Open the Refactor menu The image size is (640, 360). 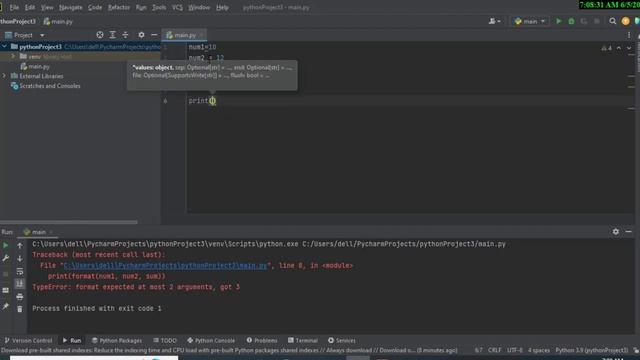click(x=119, y=7)
